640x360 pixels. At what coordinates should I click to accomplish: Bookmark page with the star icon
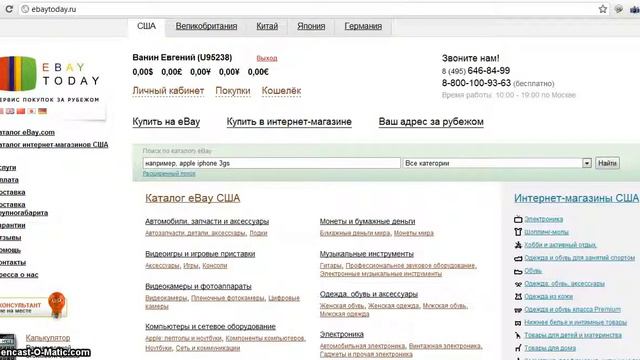coord(602,9)
